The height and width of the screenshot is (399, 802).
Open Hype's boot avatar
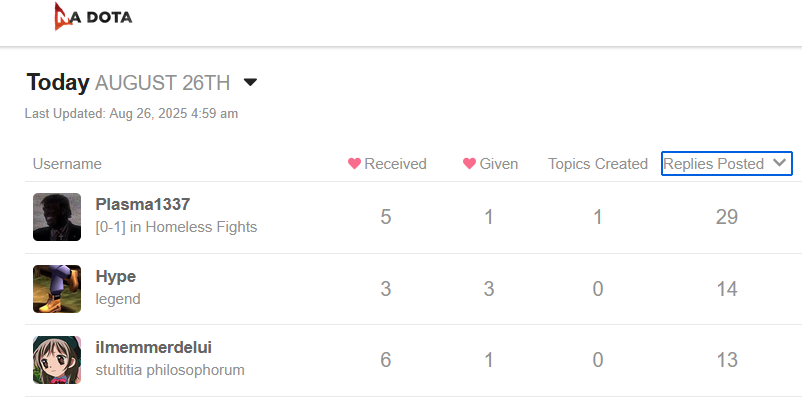coord(57,289)
